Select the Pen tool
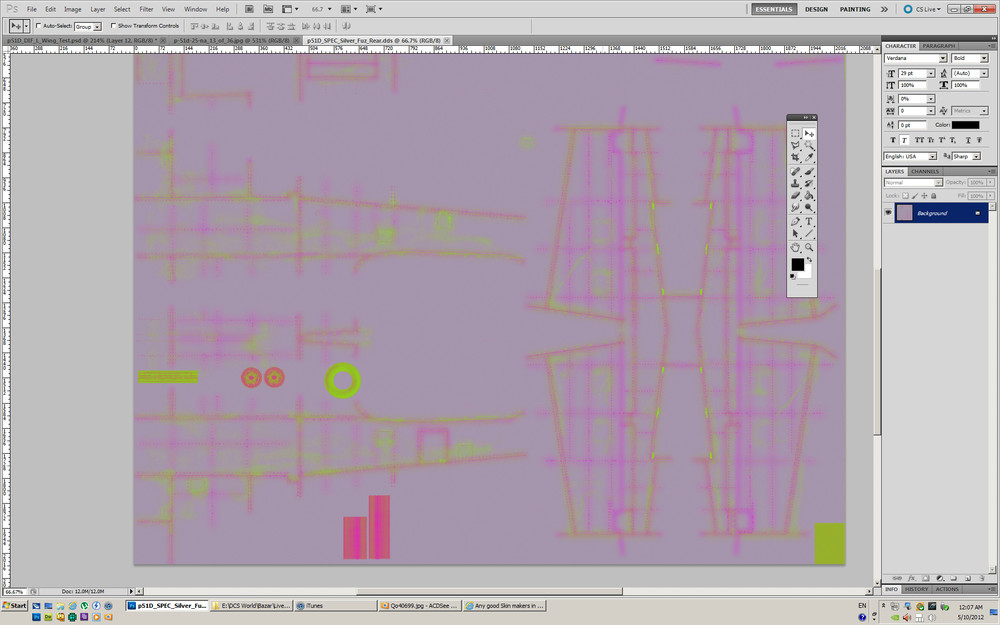The image size is (1000, 625). [x=796, y=221]
